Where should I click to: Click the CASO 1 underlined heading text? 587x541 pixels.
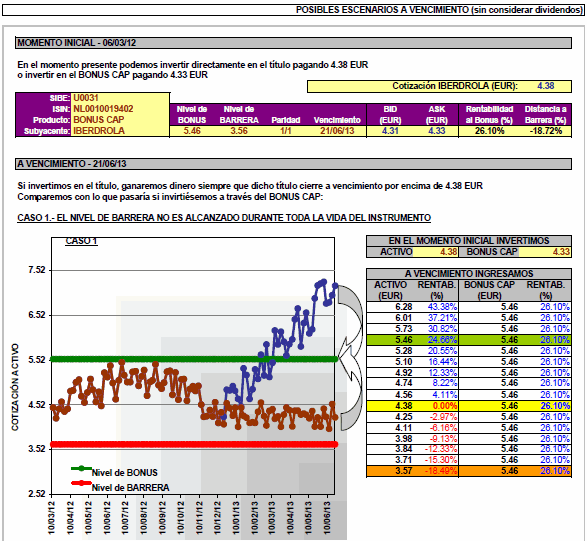pos(224,218)
